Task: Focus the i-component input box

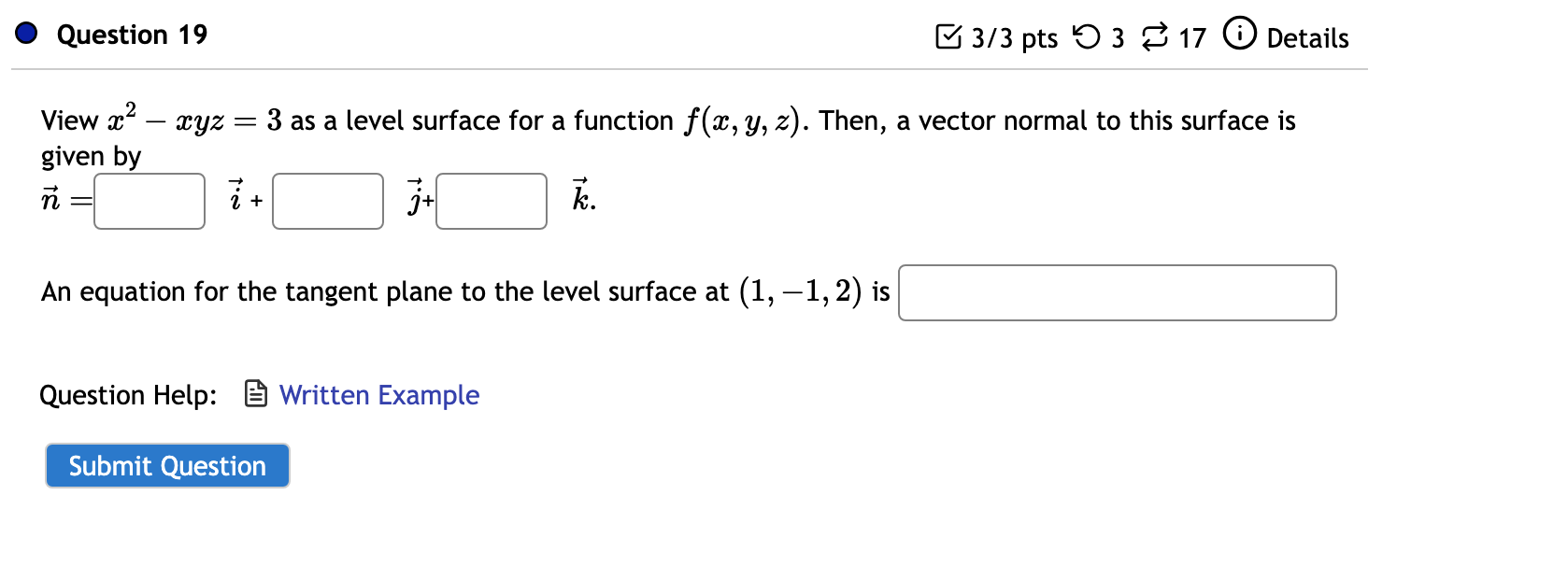Action: tap(149, 201)
